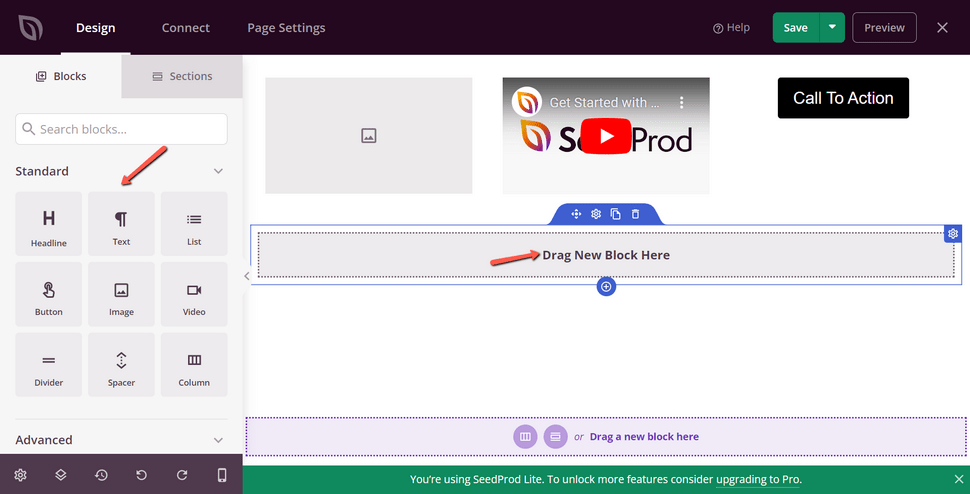Viewport: 970px width, 494px height.
Task: Choose section layout icon in purple dropzone
Action: click(556, 437)
